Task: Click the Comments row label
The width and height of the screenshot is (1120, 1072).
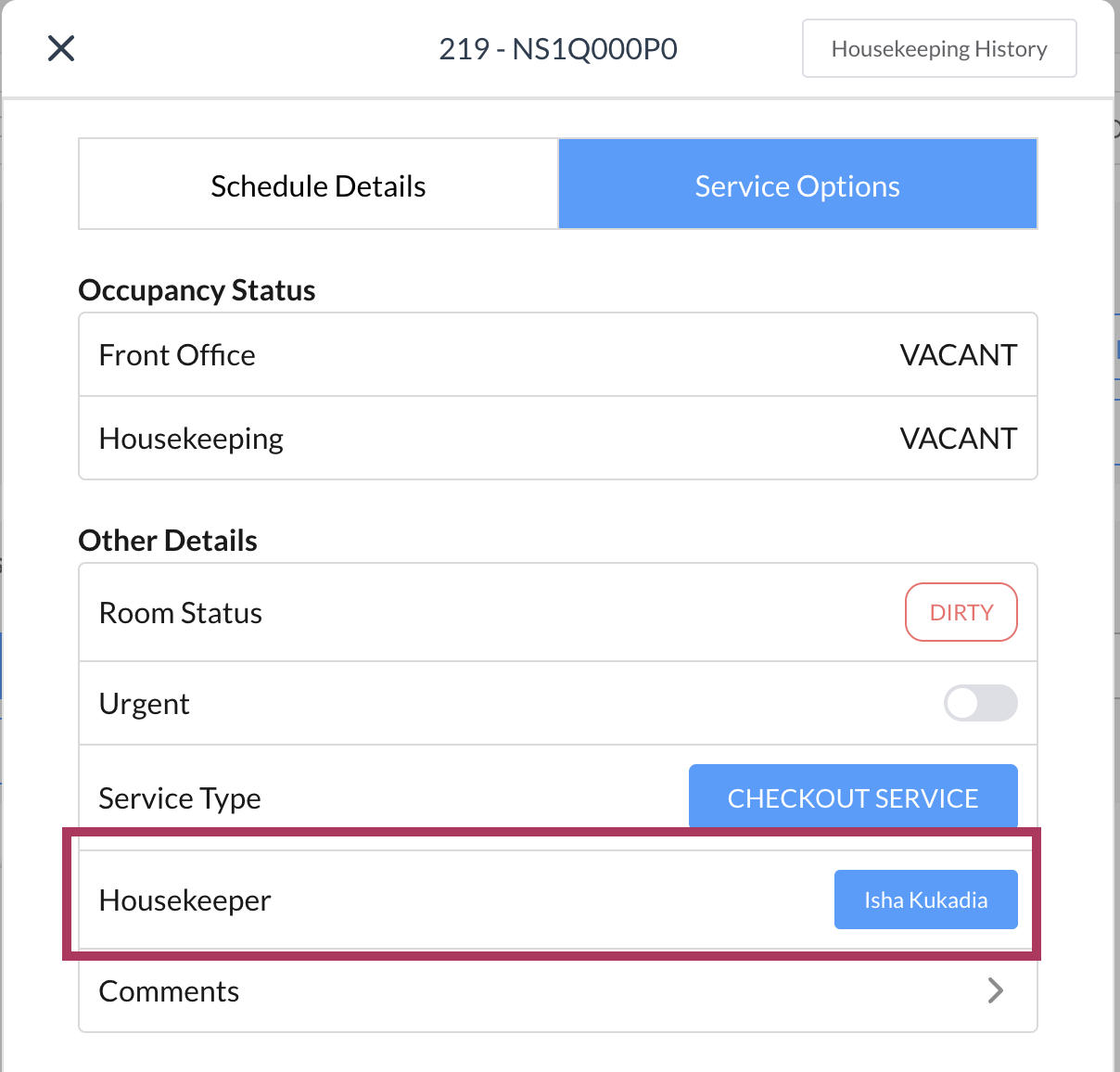Action: tap(169, 991)
